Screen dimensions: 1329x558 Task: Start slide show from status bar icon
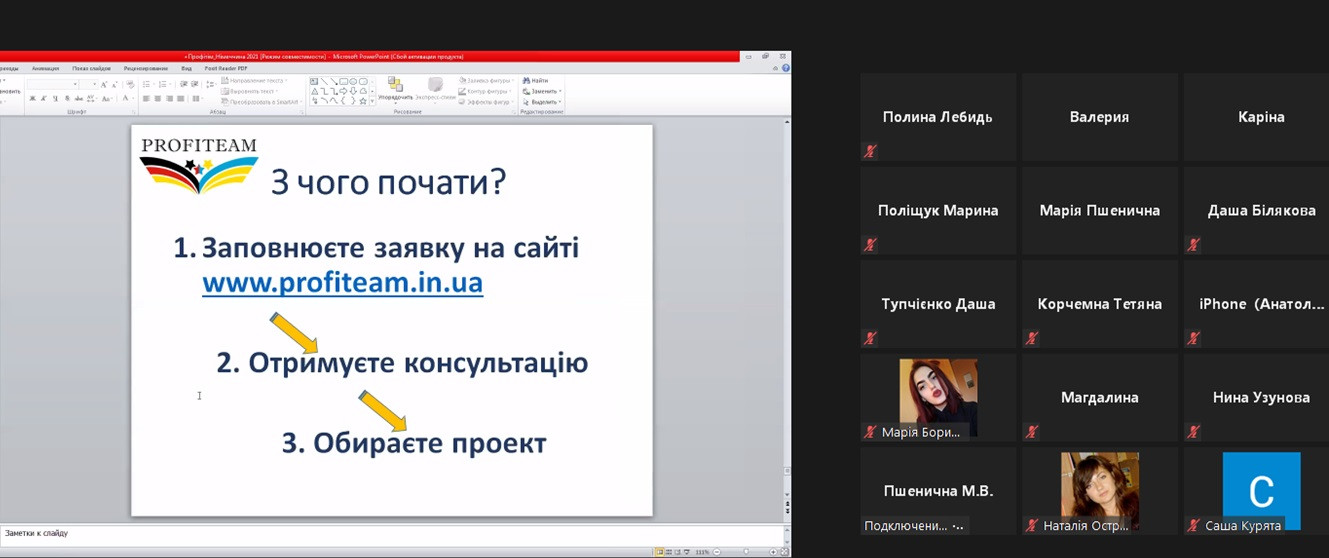[x=686, y=552]
